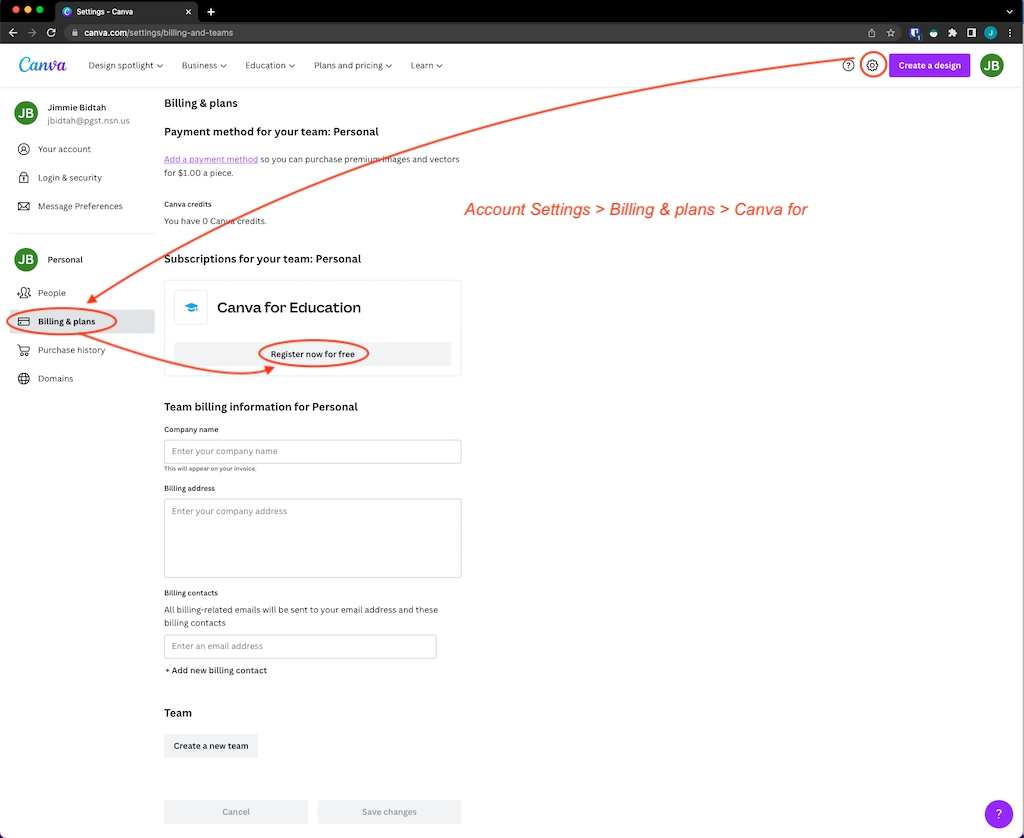The height and width of the screenshot is (838, 1024).
Task: Open tab search chevron in title bar
Action: click(1010, 12)
